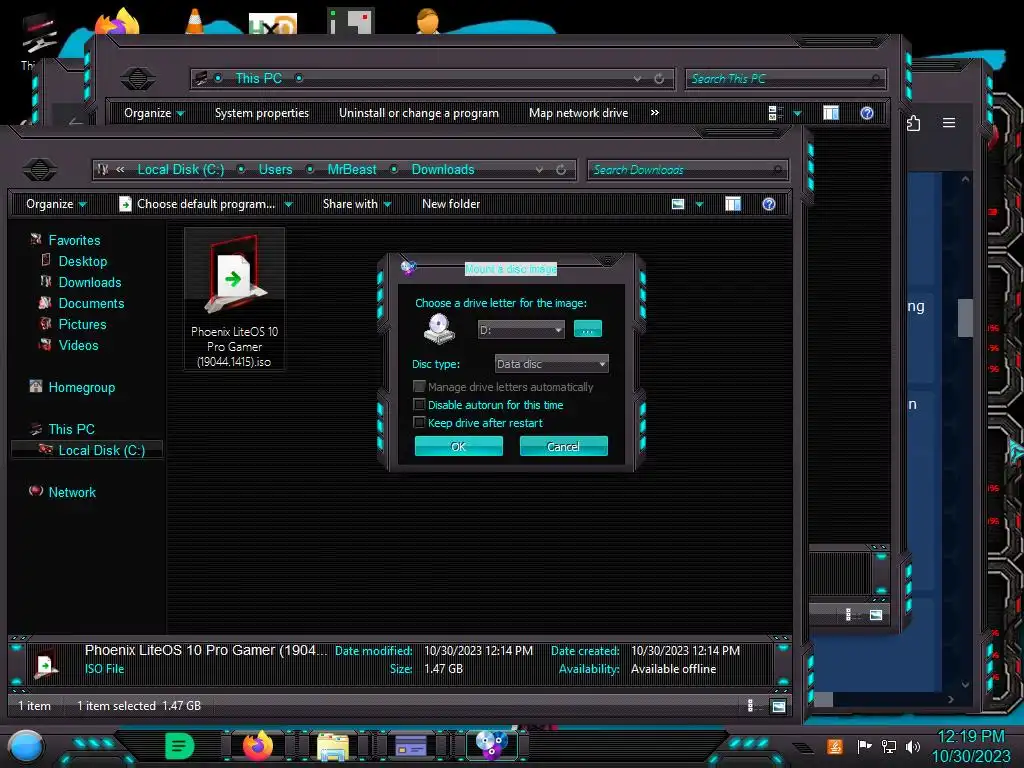Toggle the preview pane icon in Downloads window
Screen dimensions: 1024x768
pos(733,204)
